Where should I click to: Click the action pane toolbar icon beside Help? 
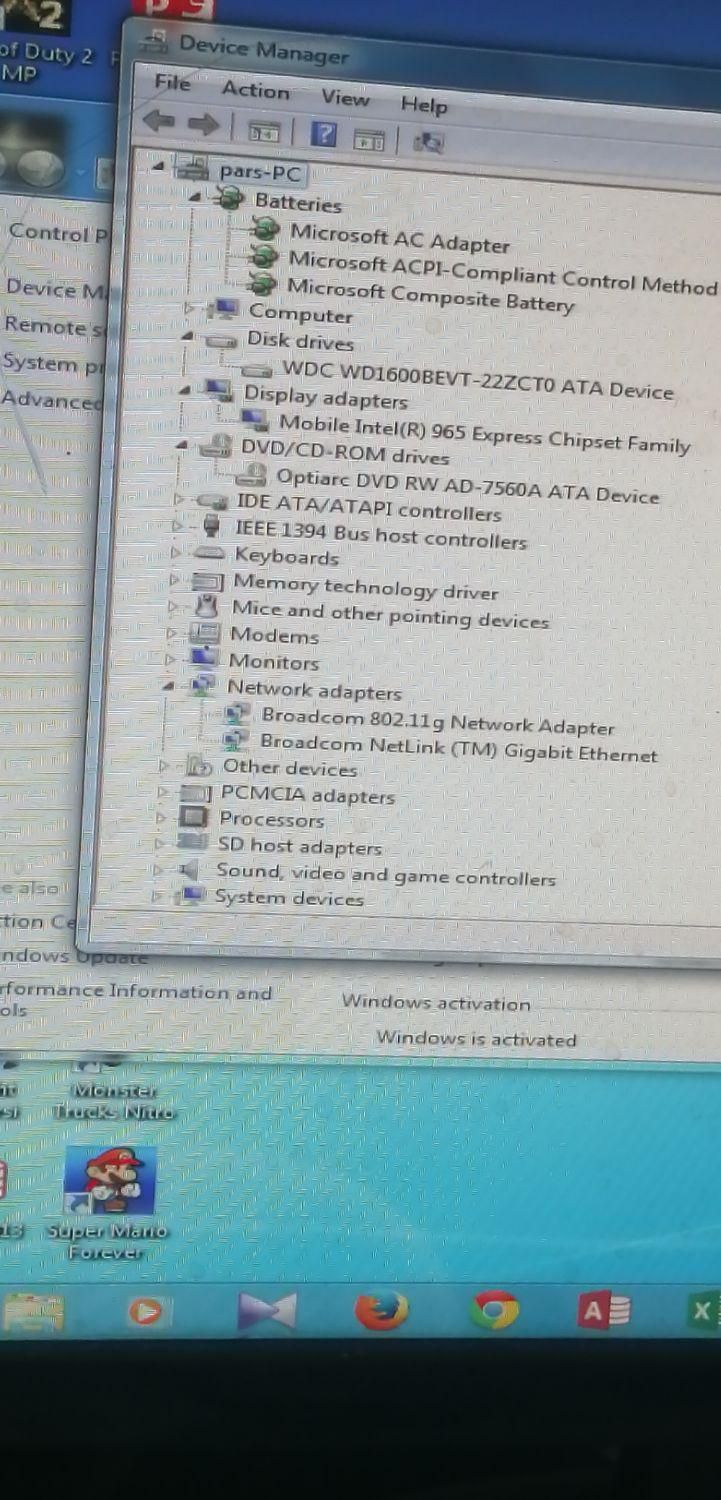369,140
